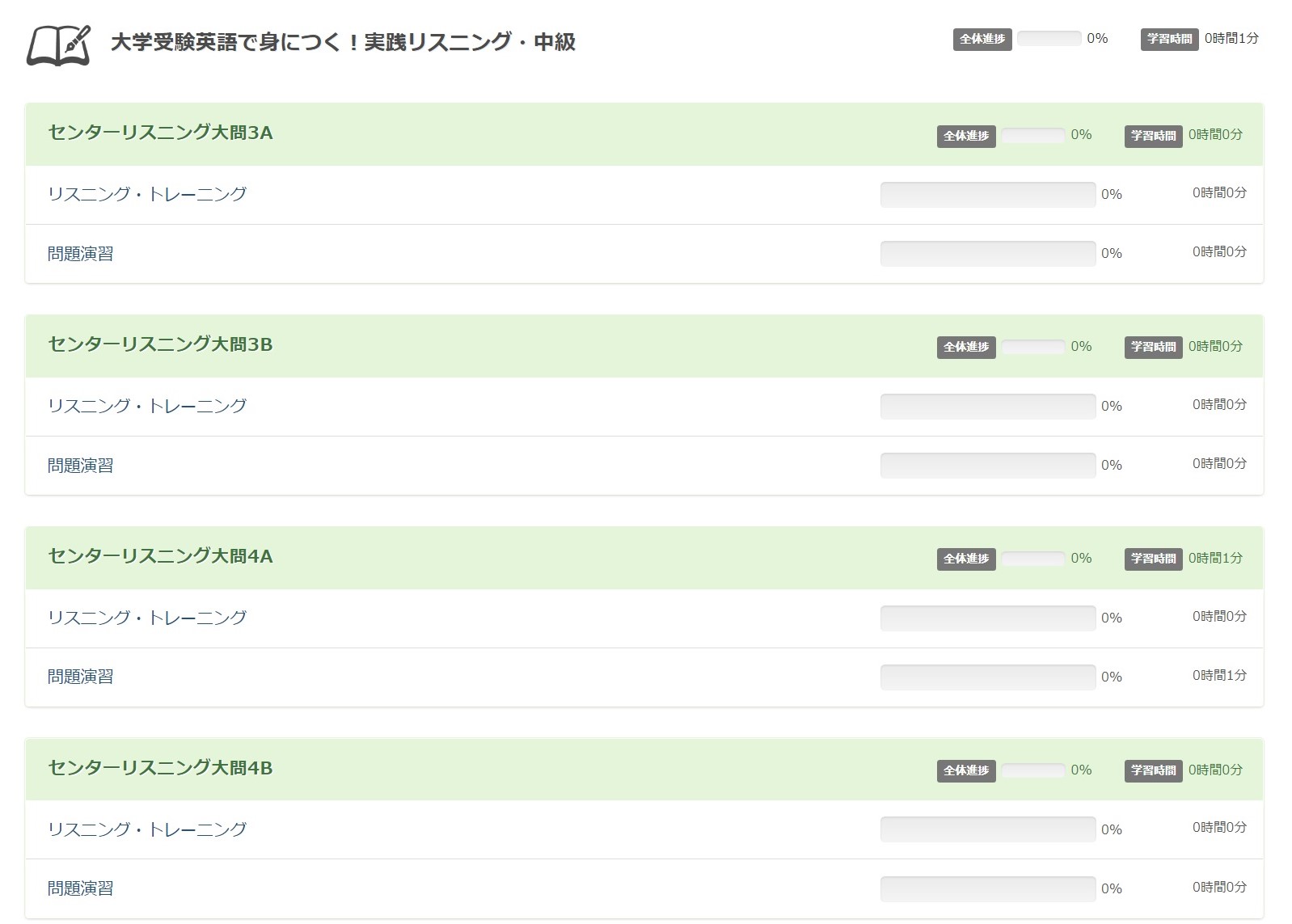Click progress bar for 大問3B 問題演習
This screenshot has width=1292, height=924.
click(988, 466)
